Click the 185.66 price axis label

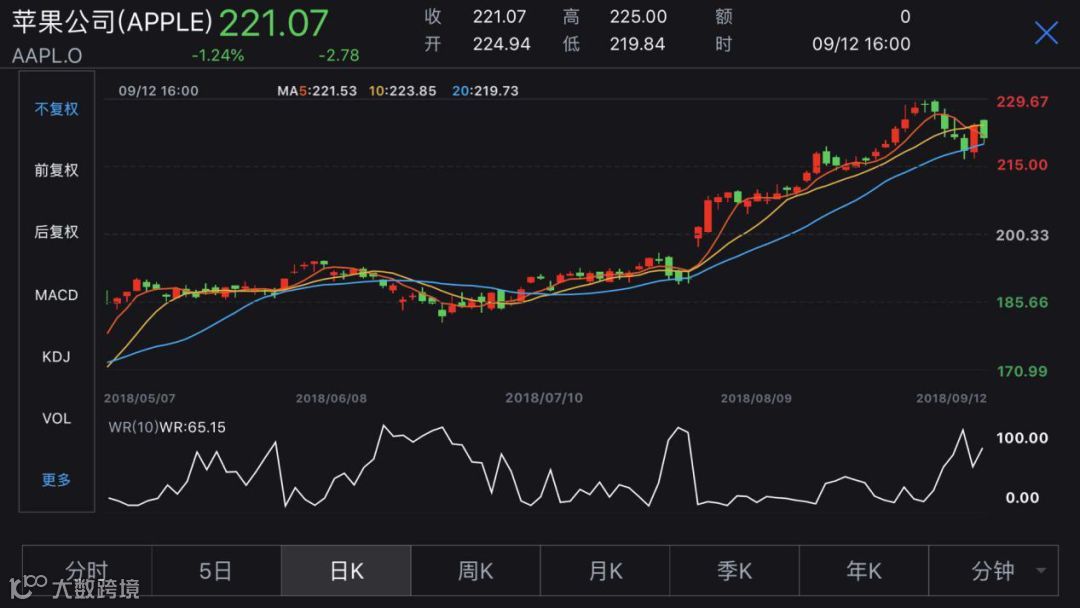pyautogui.click(x=1022, y=302)
